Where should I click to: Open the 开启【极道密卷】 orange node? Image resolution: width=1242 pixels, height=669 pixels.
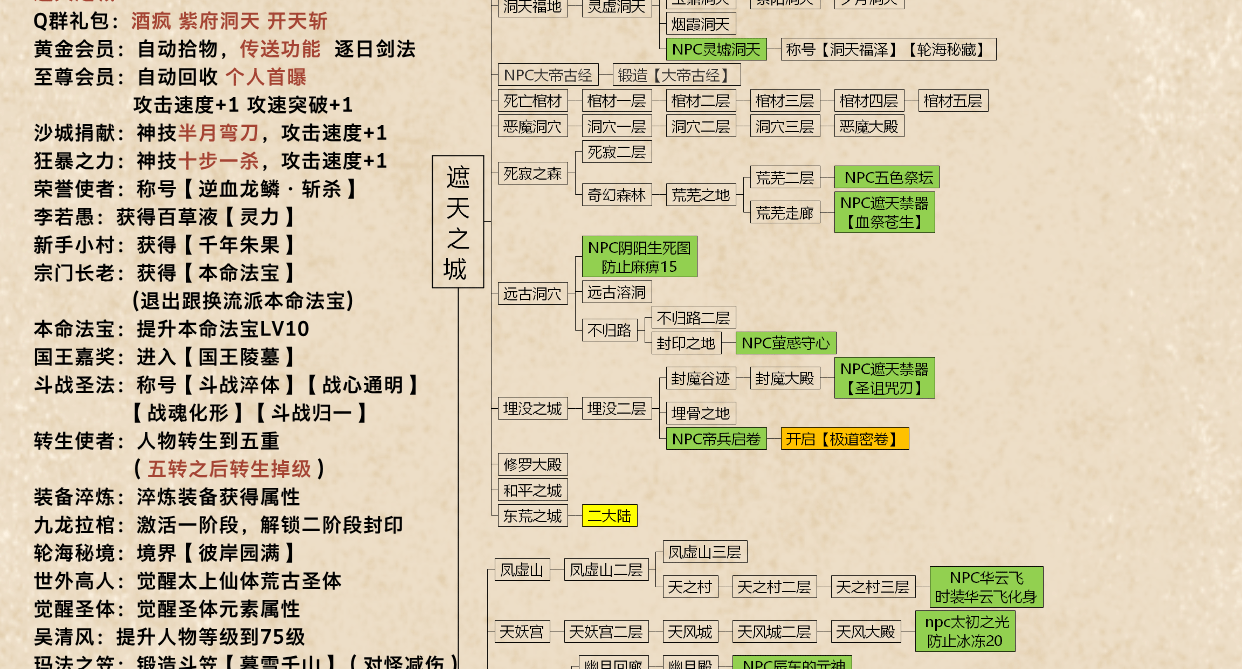pos(844,438)
